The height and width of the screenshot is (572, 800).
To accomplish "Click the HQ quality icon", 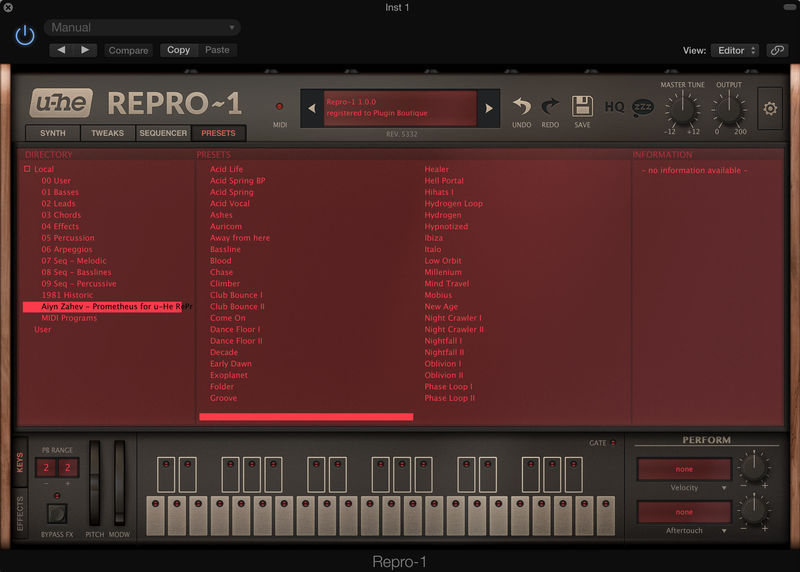I will 614,108.
